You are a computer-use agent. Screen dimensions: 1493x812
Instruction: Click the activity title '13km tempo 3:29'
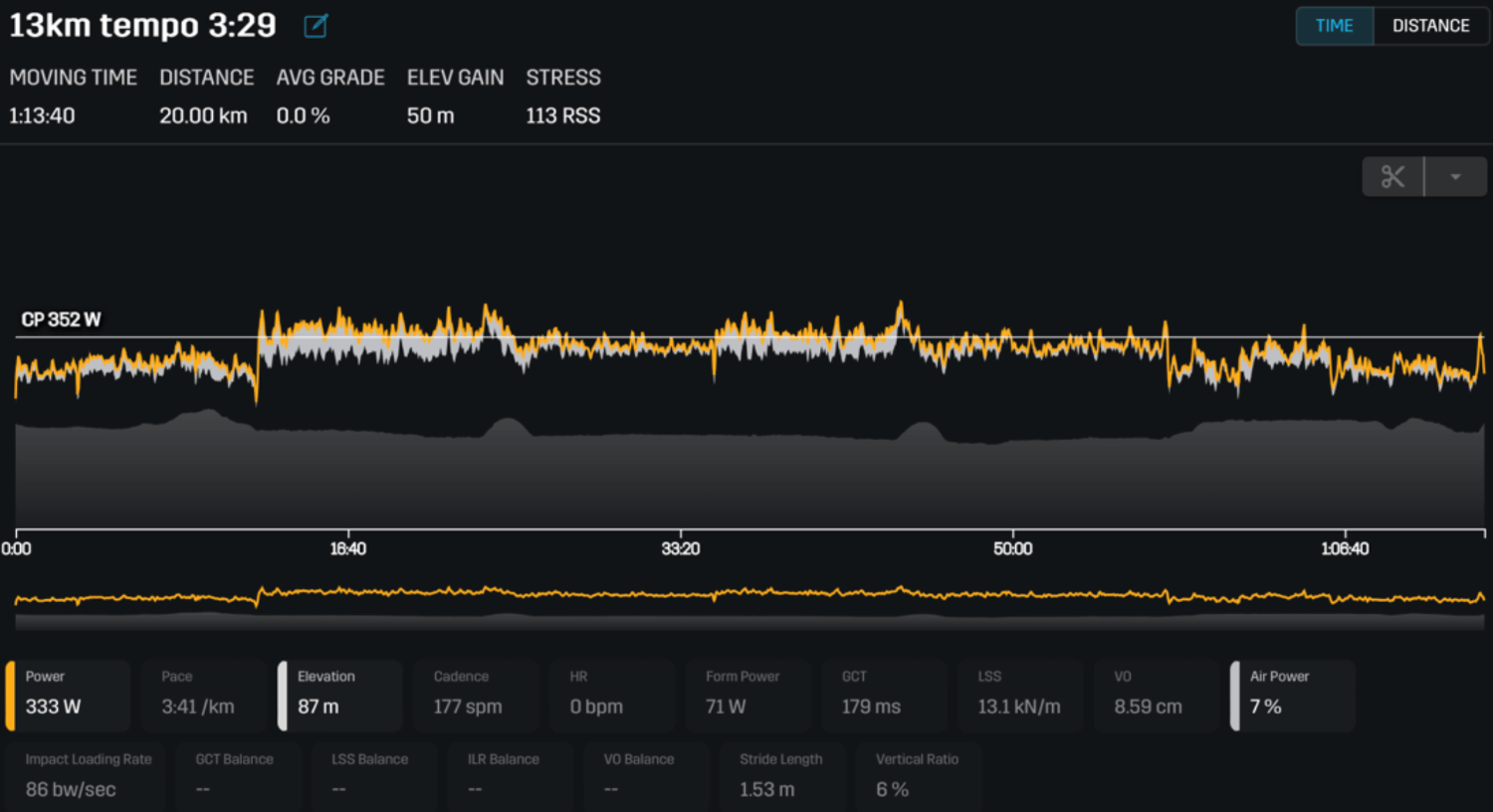click(x=142, y=26)
